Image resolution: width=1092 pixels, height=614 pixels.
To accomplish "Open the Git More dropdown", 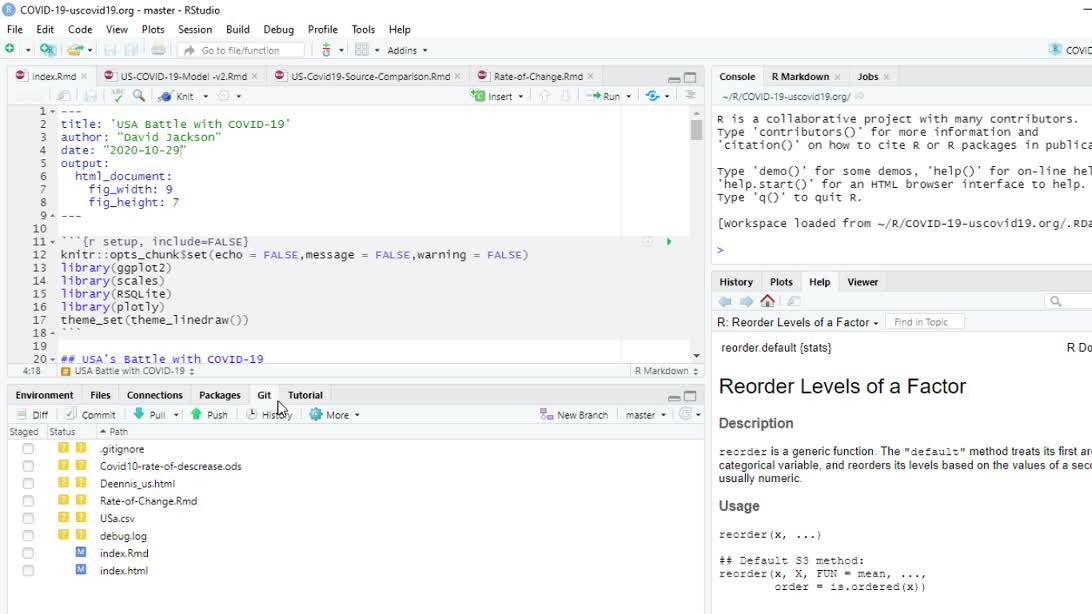I will (335, 415).
